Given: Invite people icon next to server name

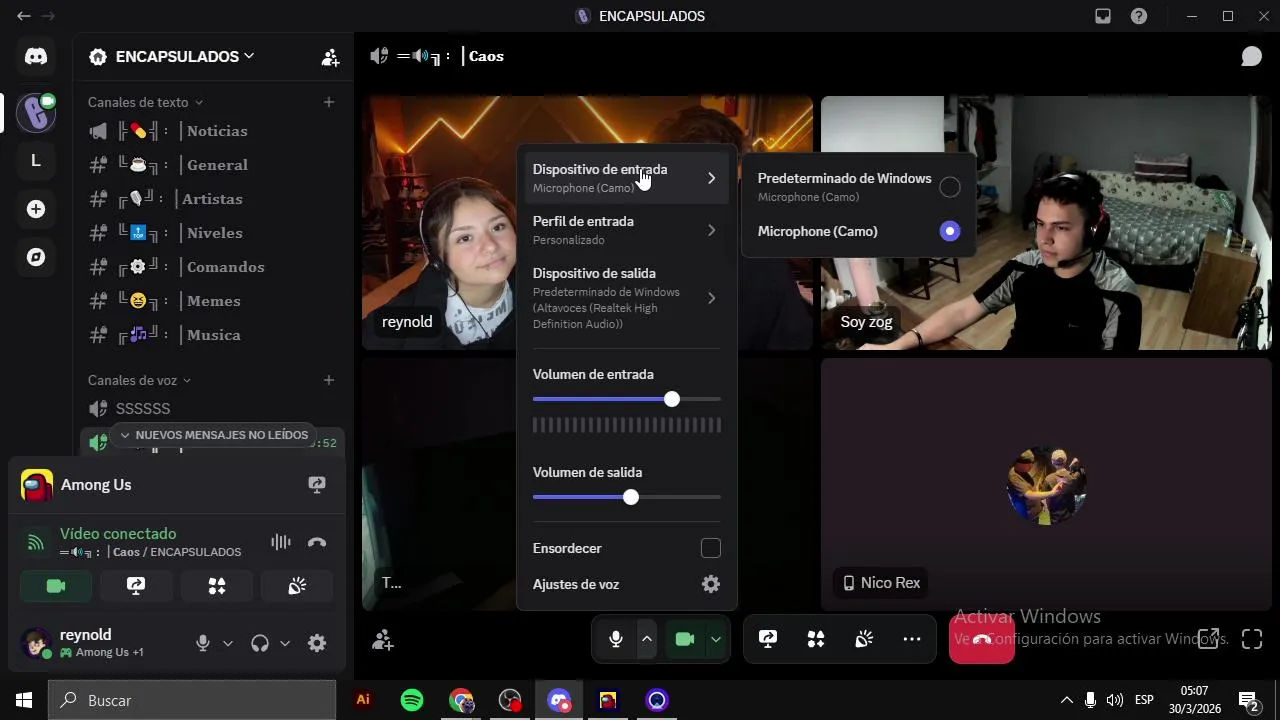Looking at the screenshot, I should click(330, 57).
